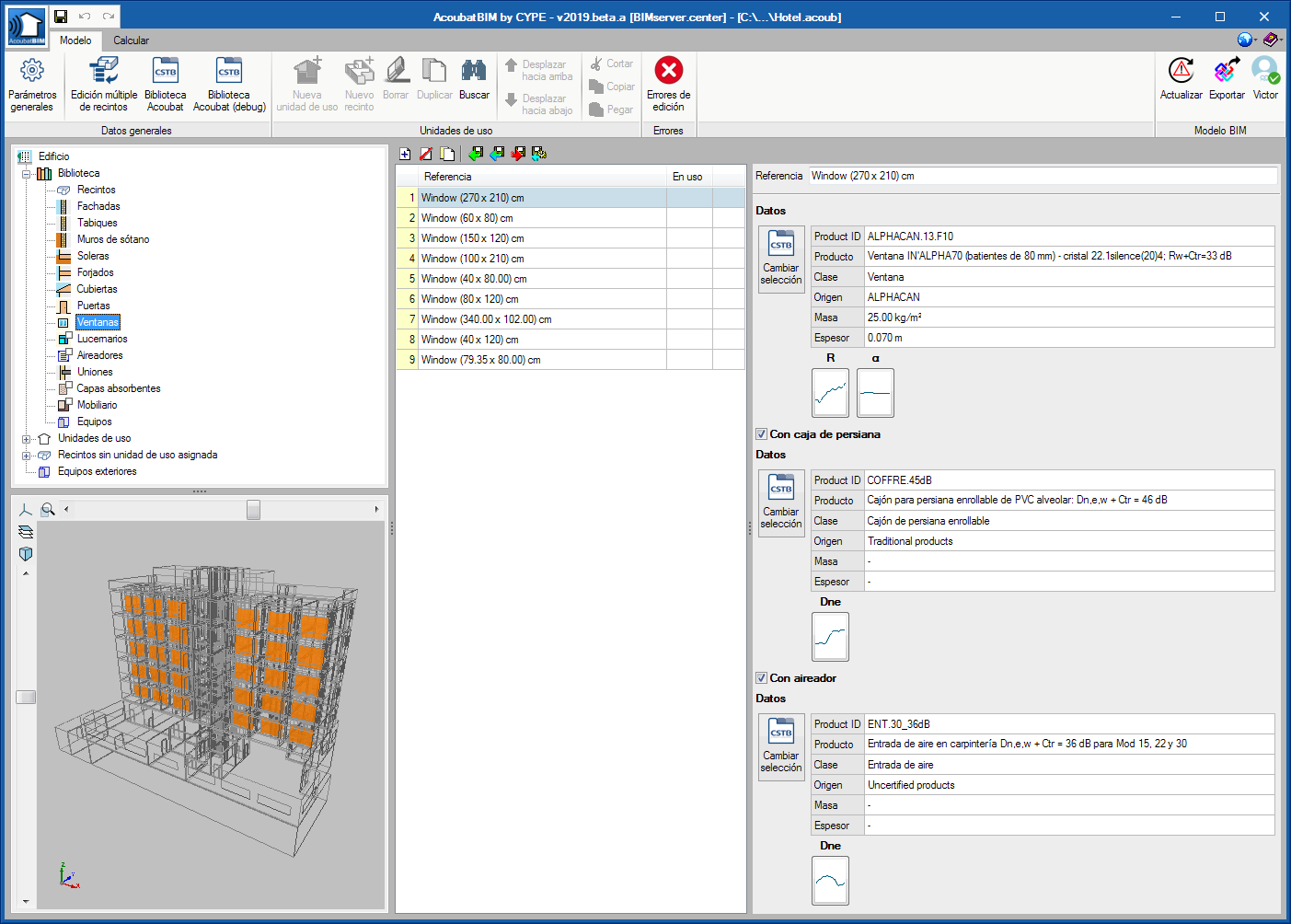Toggle Con caja de persiana checkbox
Screen dimensions: 1291x924
point(762,434)
